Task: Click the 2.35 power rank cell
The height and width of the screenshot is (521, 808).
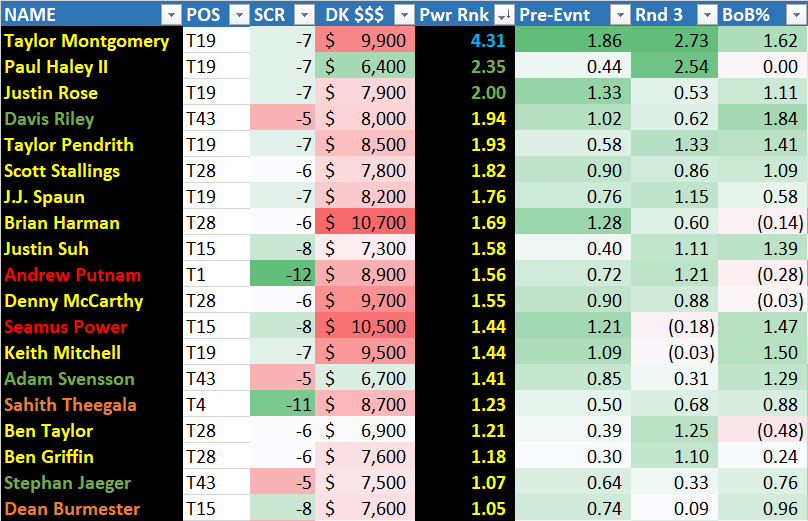Action: (x=465, y=66)
